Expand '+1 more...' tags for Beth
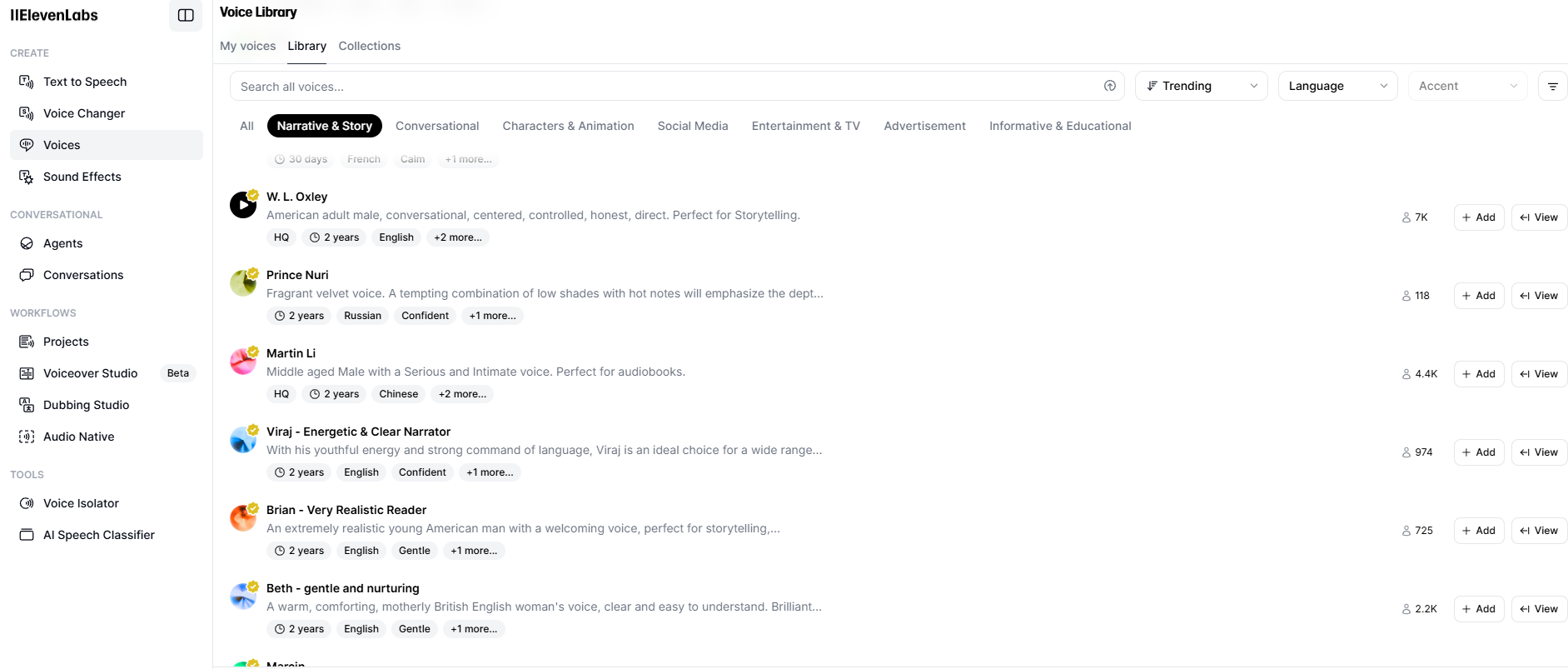 [x=474, y=629]
